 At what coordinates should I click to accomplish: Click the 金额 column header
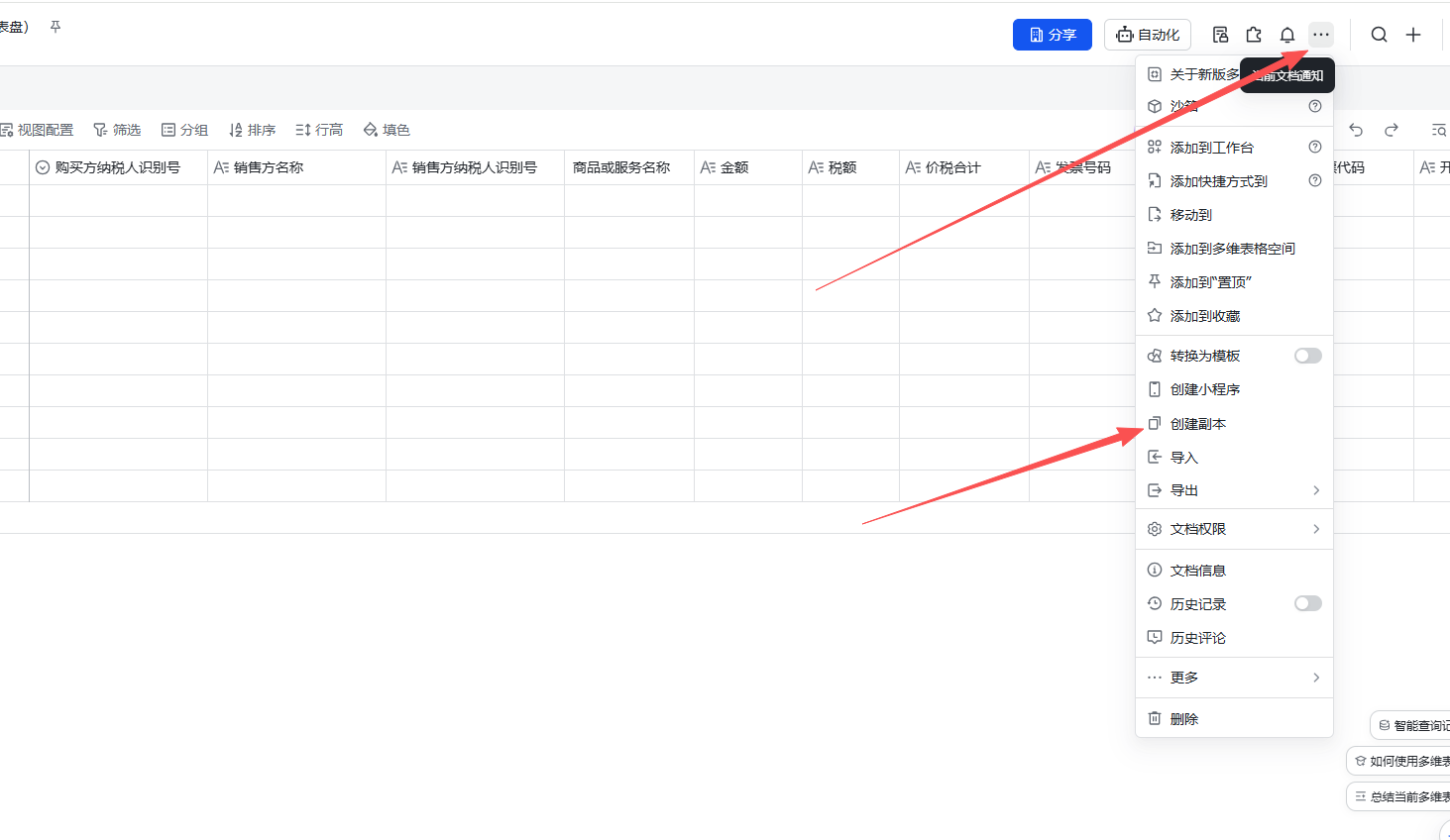pos(748,167)
